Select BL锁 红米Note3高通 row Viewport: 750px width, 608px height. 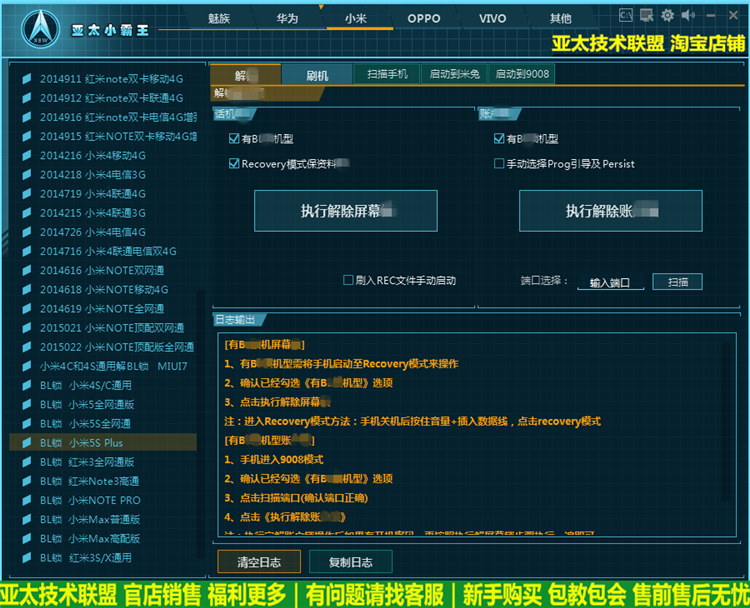(103, 481)
